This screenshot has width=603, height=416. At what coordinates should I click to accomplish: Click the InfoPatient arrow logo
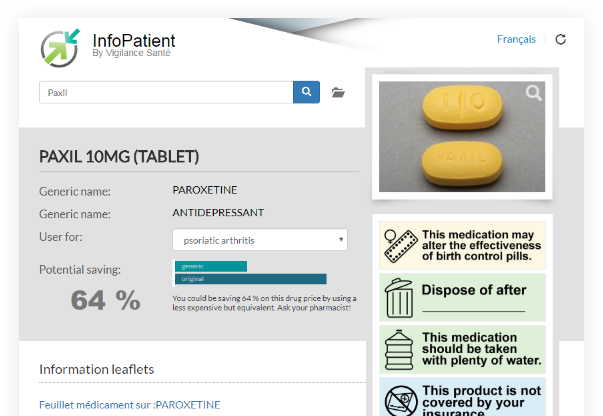click(60, 48)
